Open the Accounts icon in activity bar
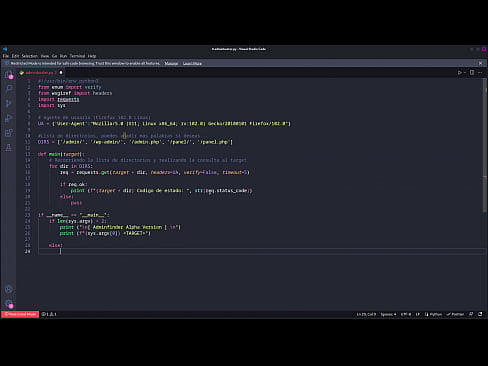The height and width of the screenshot is (366, 488). click(9, 289)
